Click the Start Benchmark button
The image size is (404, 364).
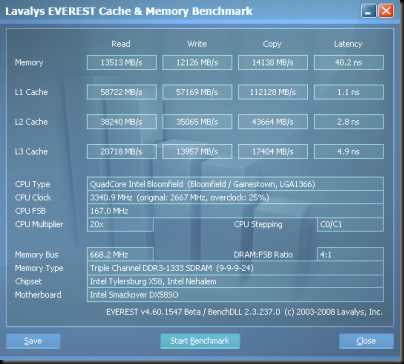(x=200, y=341)
